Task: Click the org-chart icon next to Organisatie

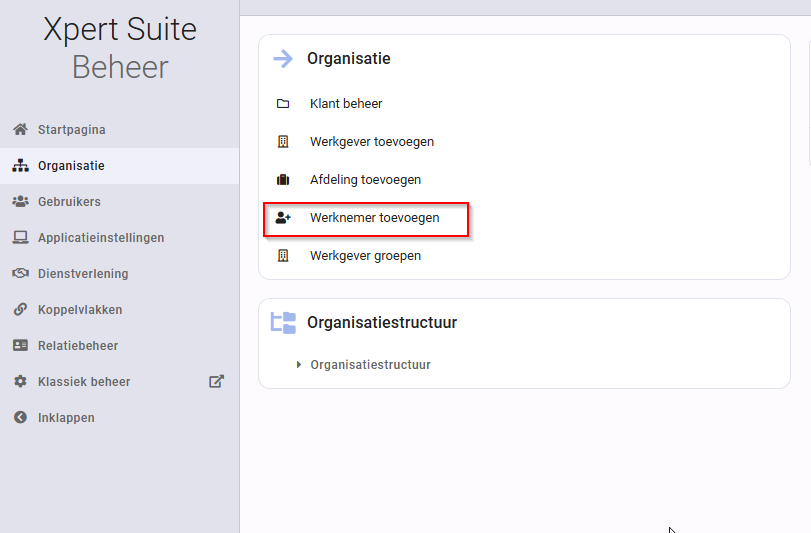Action: point(20,165)
